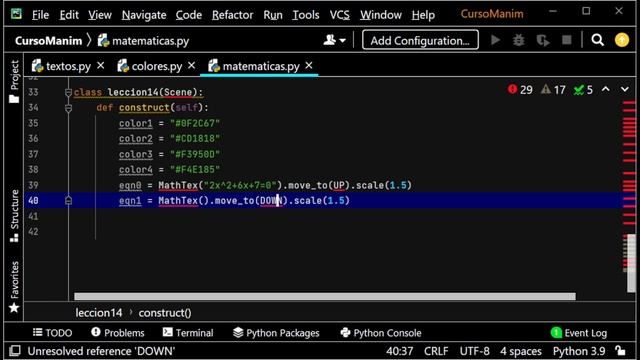Go to previous highlighted error arrow
640x360 pixels.
[x=606, y=89]
